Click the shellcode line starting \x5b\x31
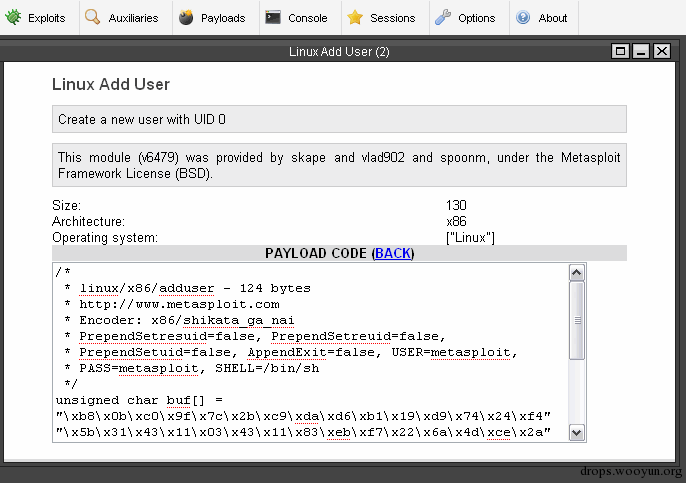 [x=303, y=432]
